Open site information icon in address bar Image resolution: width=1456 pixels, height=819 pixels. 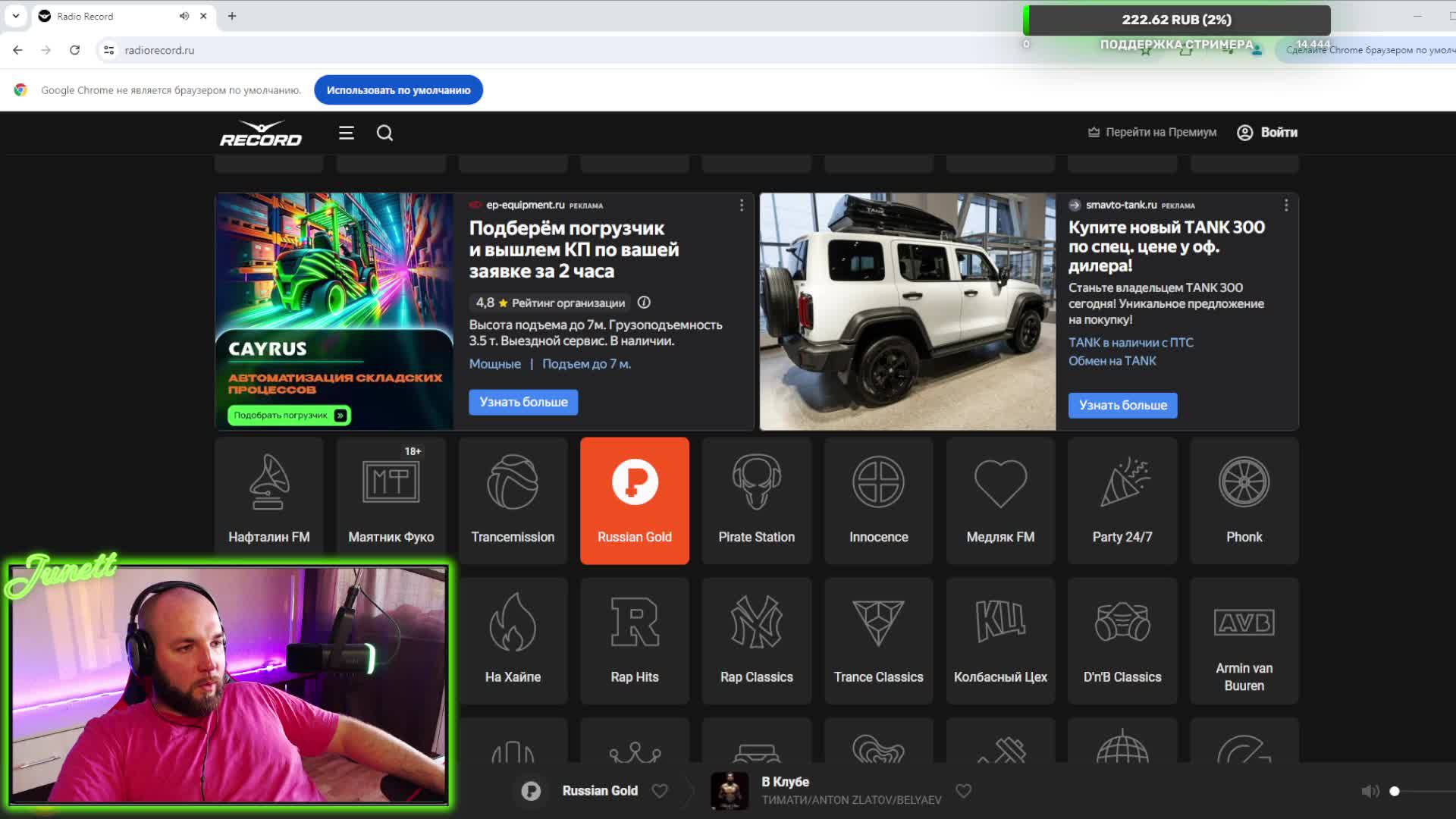click(x=108, y=50)
